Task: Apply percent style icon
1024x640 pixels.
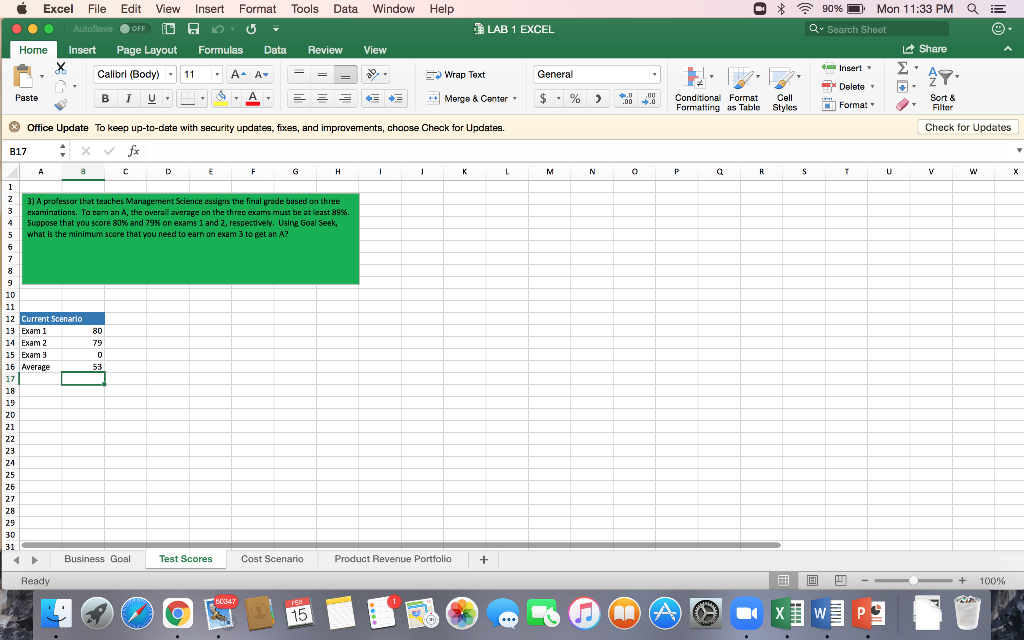Action: [x=575, y=99]
